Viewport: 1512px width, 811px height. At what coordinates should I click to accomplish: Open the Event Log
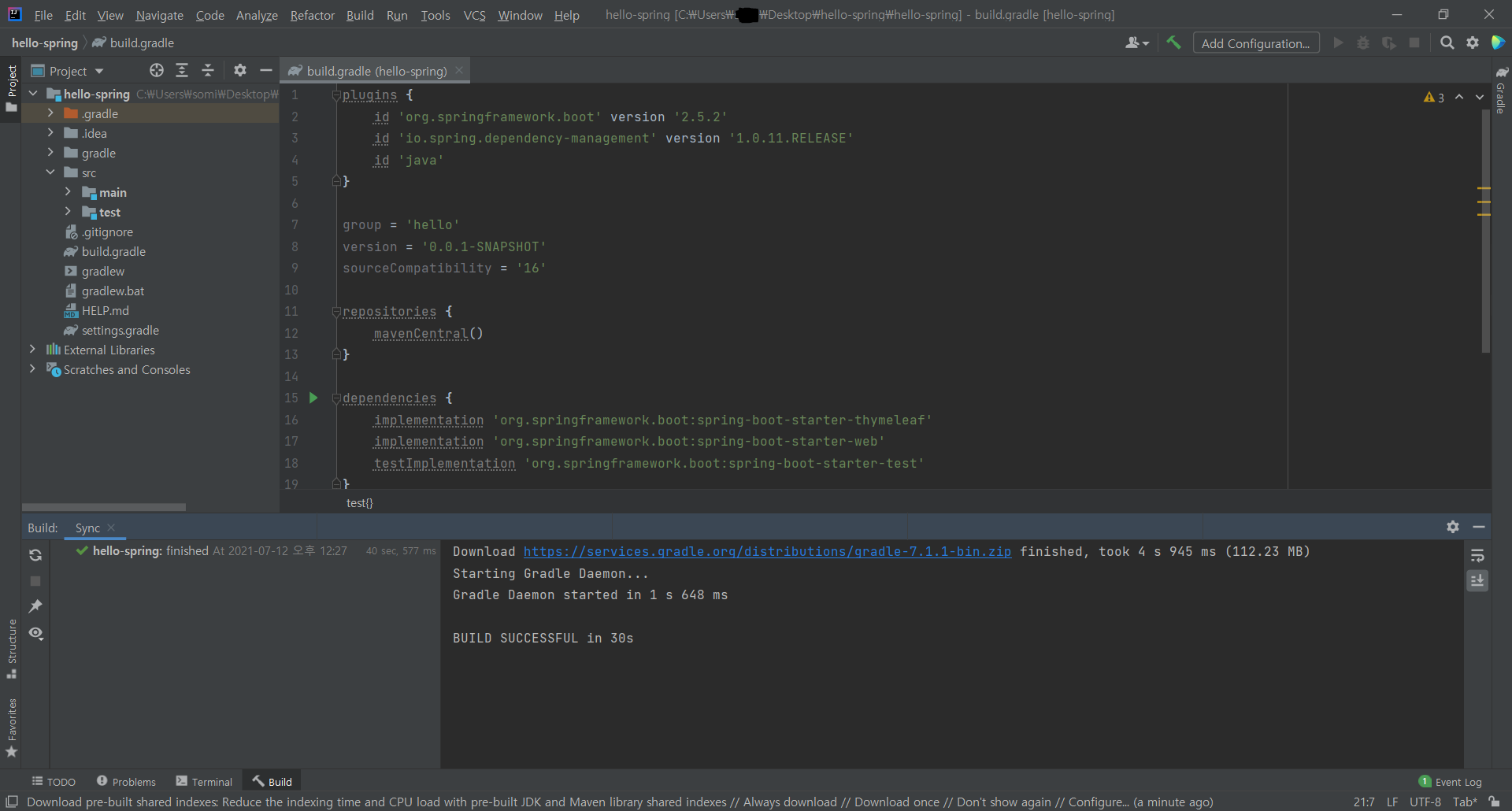[1450, 782]
